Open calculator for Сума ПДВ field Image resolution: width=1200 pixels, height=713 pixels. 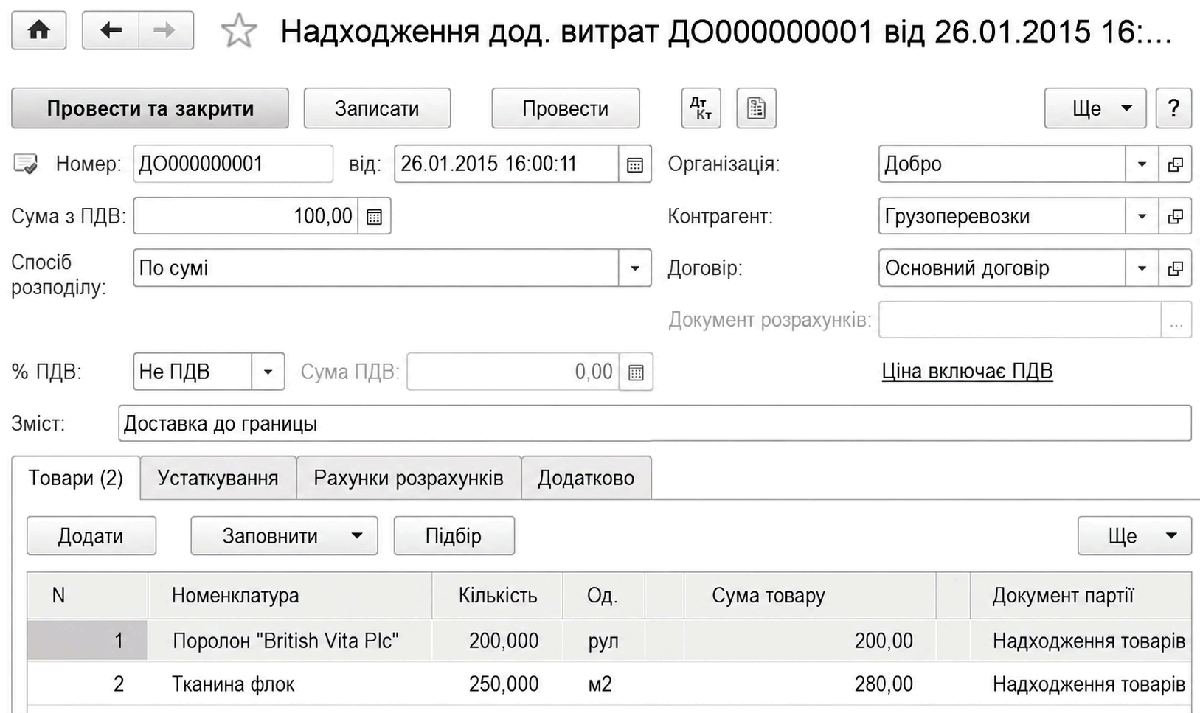pos(634,372)
